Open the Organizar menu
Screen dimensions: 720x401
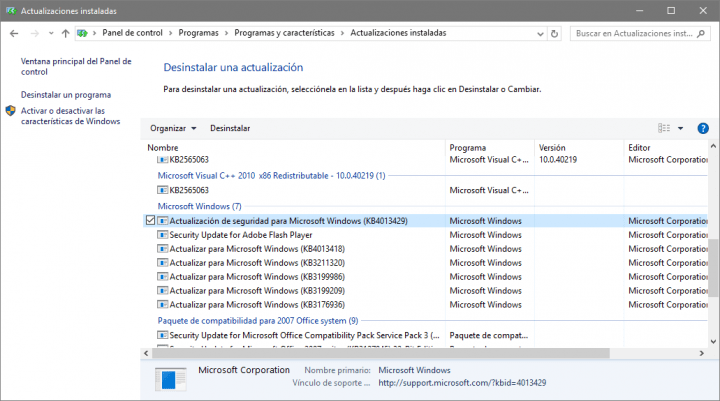[x=173, y=128]
